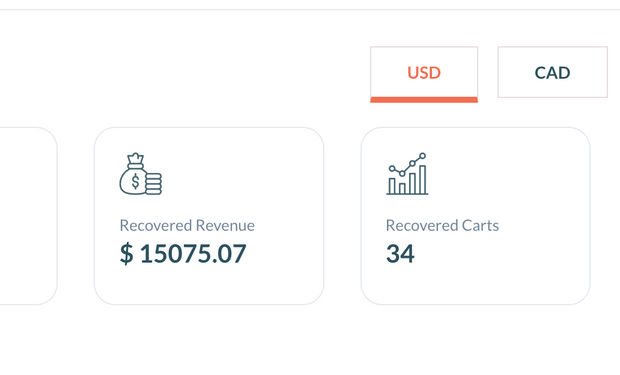
Task: Open the Recovered Revenue card
Action: (209, 216)
